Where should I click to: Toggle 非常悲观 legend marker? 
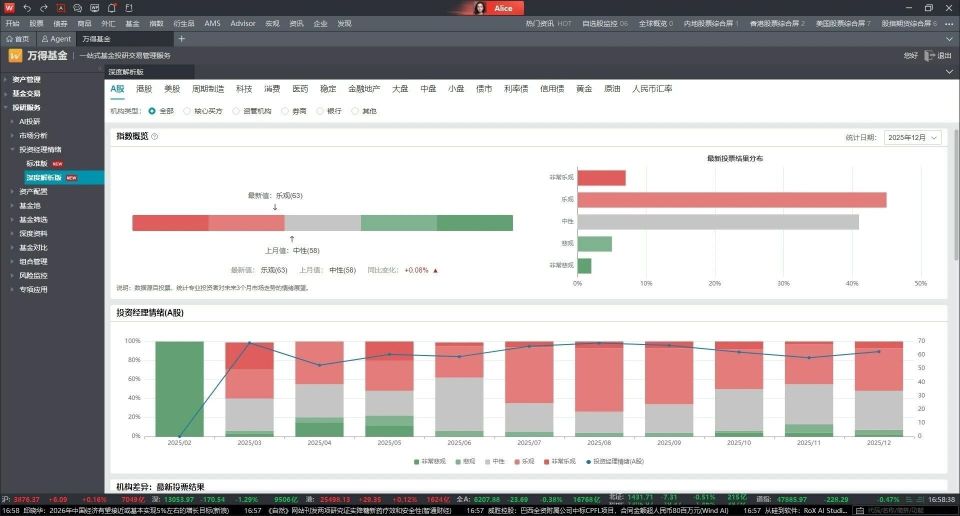pos(416,462)
